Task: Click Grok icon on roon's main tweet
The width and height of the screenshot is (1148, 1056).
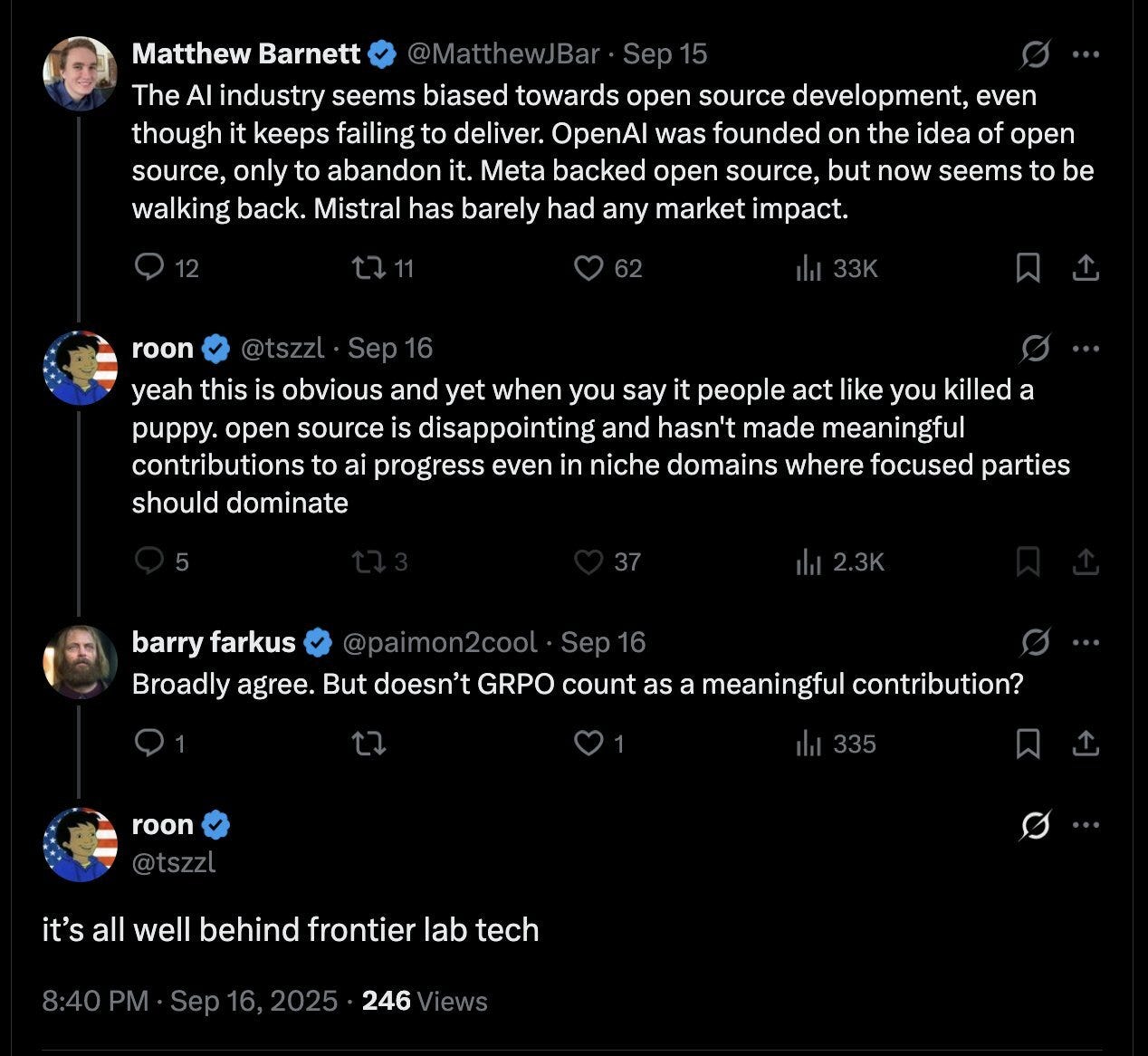Action: pyautogui.click(x=1034, y=825)
